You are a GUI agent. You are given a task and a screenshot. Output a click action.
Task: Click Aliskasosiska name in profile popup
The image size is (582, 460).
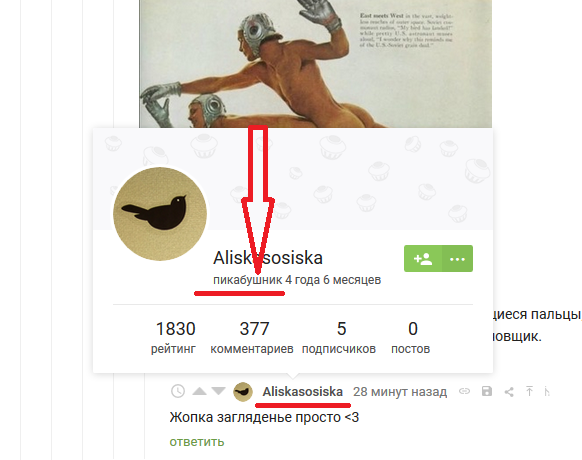[x=268, y=258]
